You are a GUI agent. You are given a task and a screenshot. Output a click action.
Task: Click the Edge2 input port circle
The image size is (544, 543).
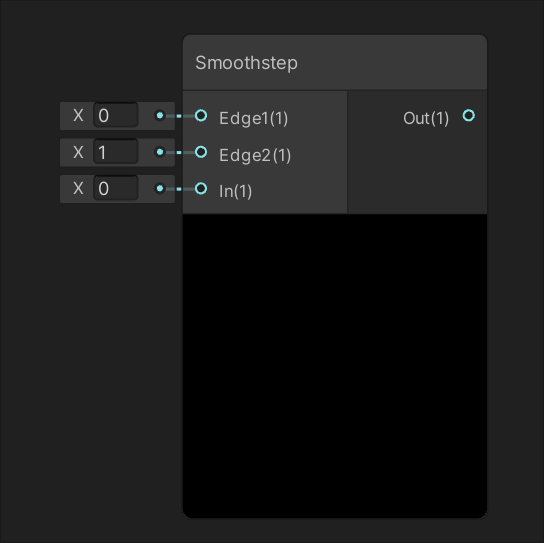click(201, 152)
